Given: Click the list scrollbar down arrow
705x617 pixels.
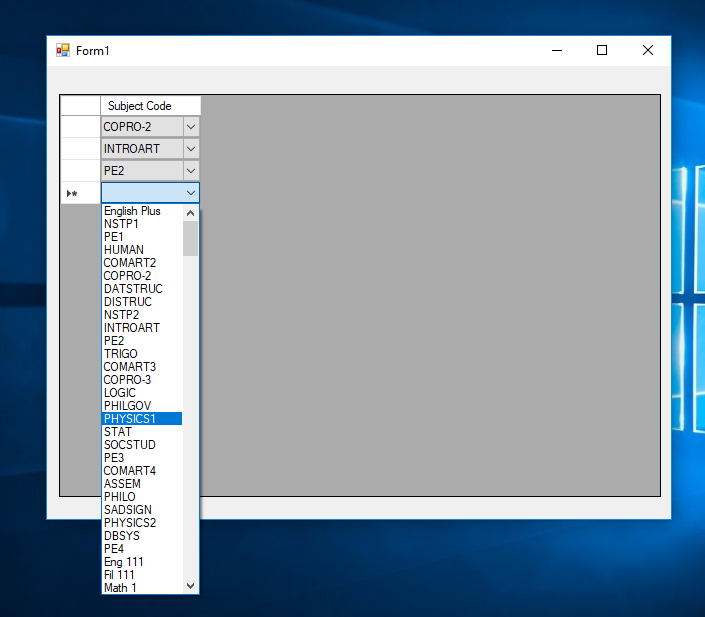Looking at the screenshot, I should click(x=191, y=586).
